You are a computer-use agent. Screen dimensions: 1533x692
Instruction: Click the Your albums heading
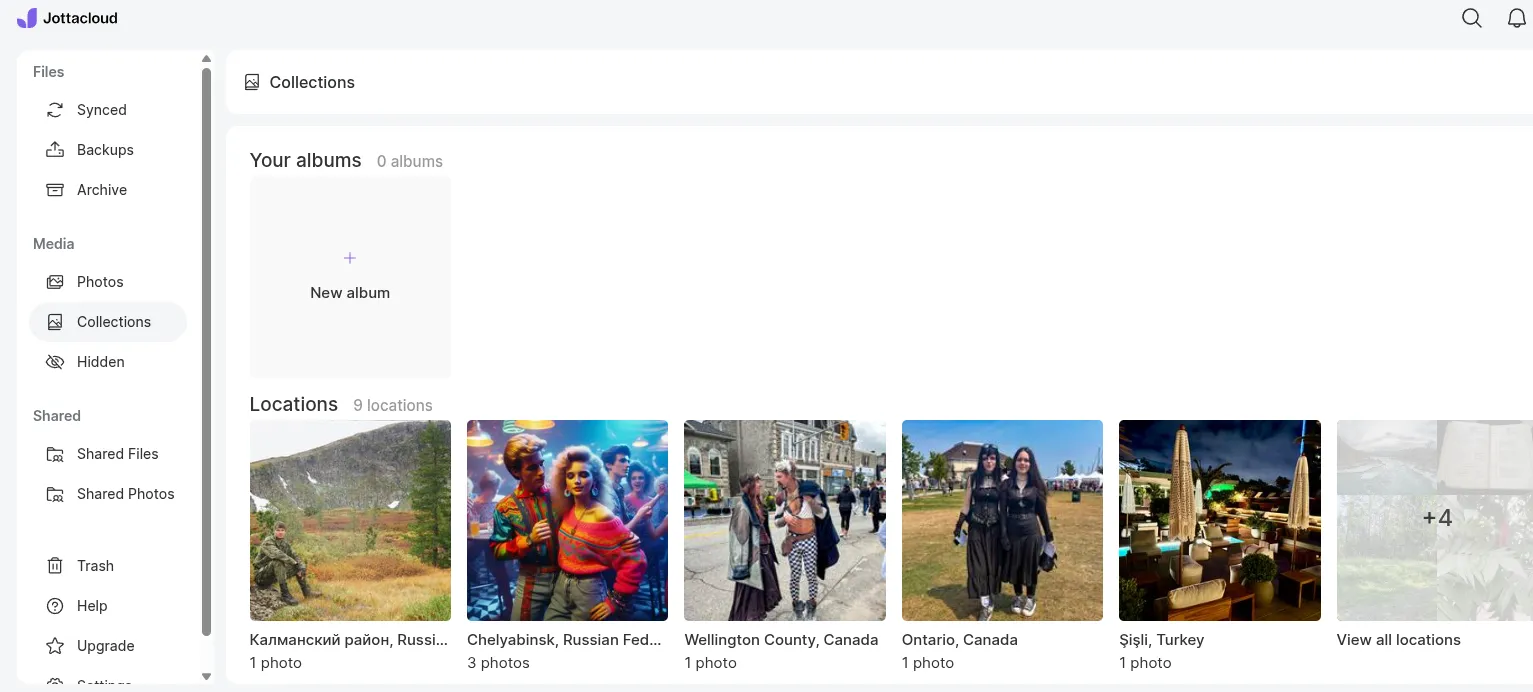click(x=305, y=160)
